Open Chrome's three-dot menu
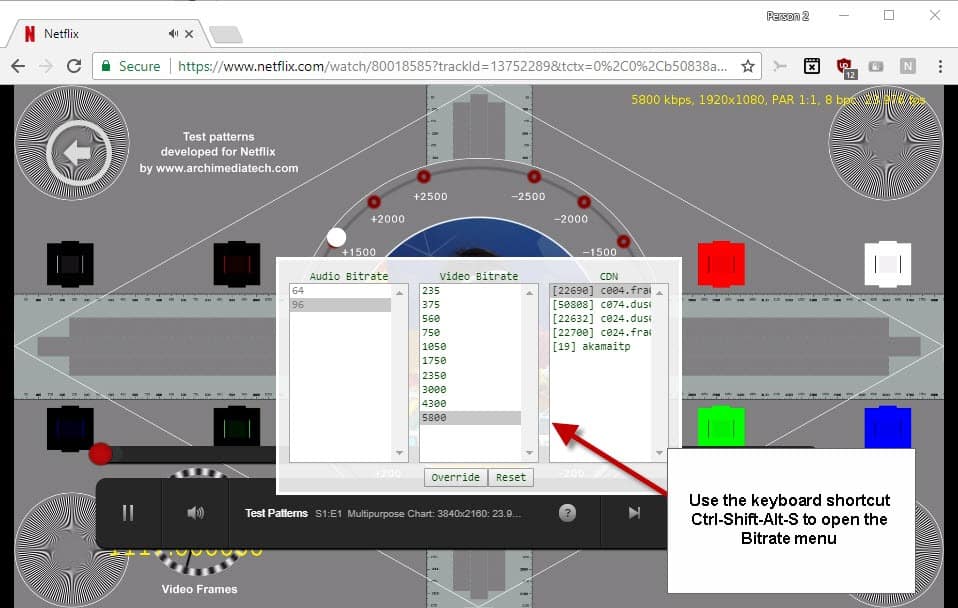Viewport: 958px width, 608px height. [940, 66]
